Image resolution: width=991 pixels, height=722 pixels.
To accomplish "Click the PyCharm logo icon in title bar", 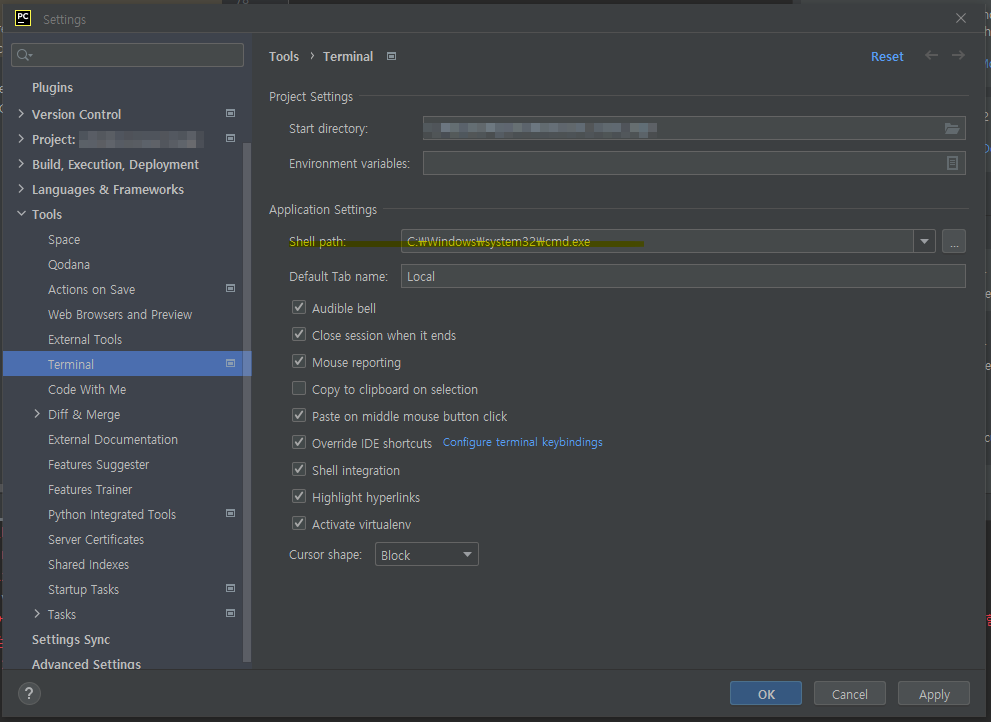I will coord(23,18).
